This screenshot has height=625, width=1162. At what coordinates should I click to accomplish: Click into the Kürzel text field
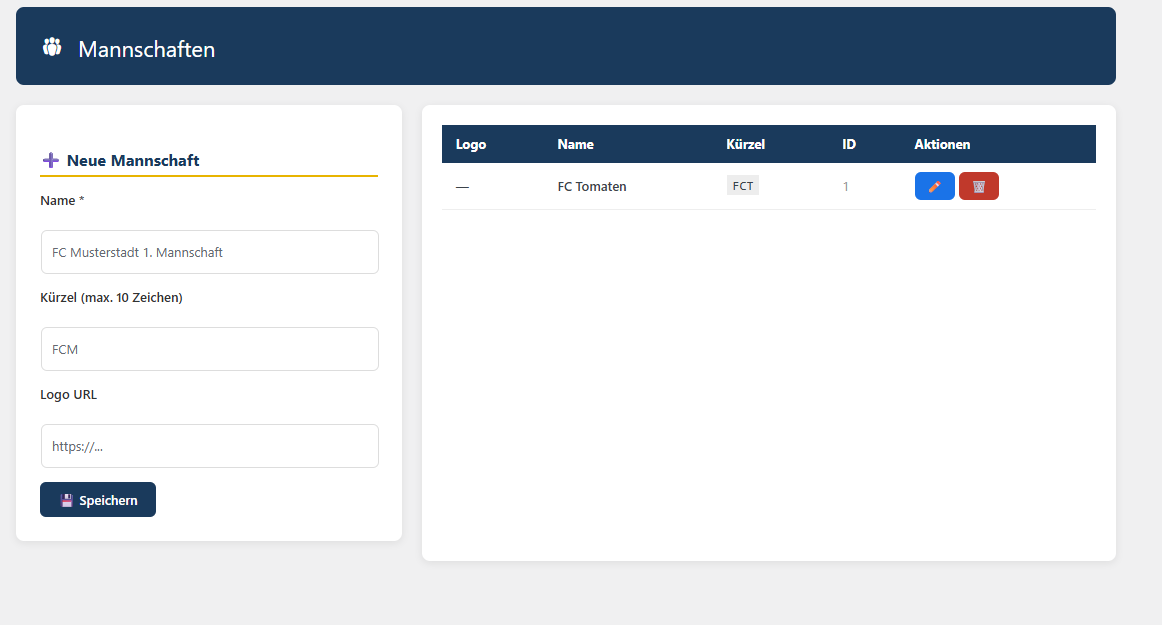point(209,349)
